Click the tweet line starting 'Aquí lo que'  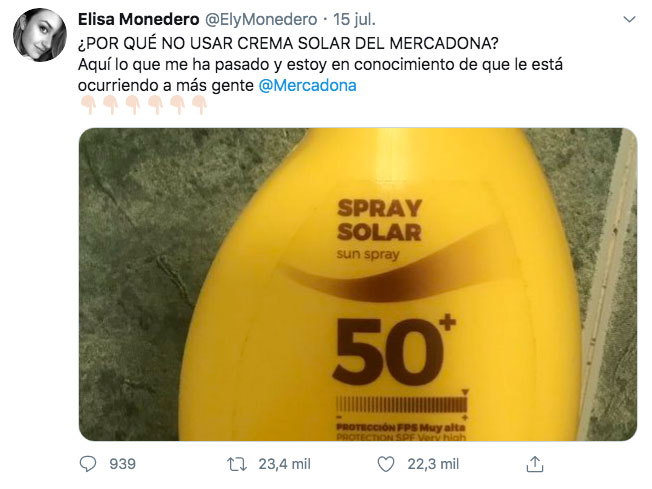[x=320, y=64]
